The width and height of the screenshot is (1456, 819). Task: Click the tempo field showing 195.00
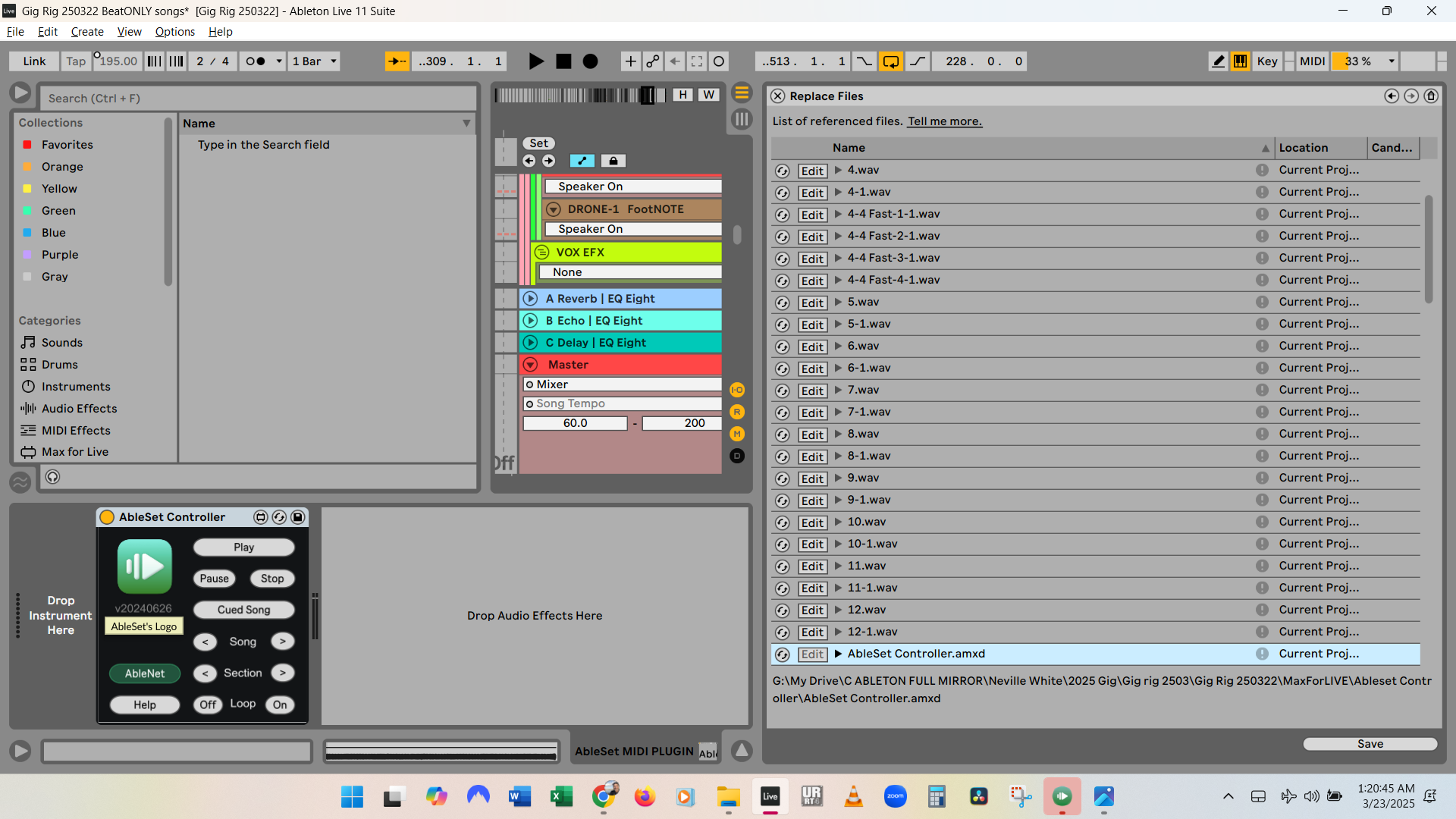(118, 61)
